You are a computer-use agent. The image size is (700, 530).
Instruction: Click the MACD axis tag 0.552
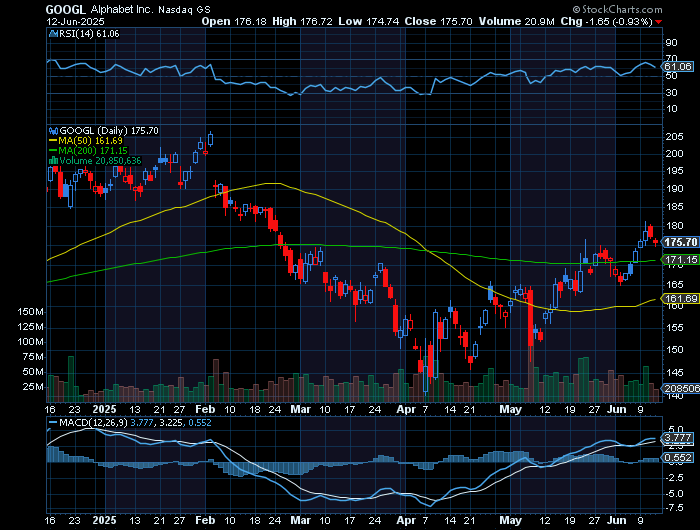point(678,458)
